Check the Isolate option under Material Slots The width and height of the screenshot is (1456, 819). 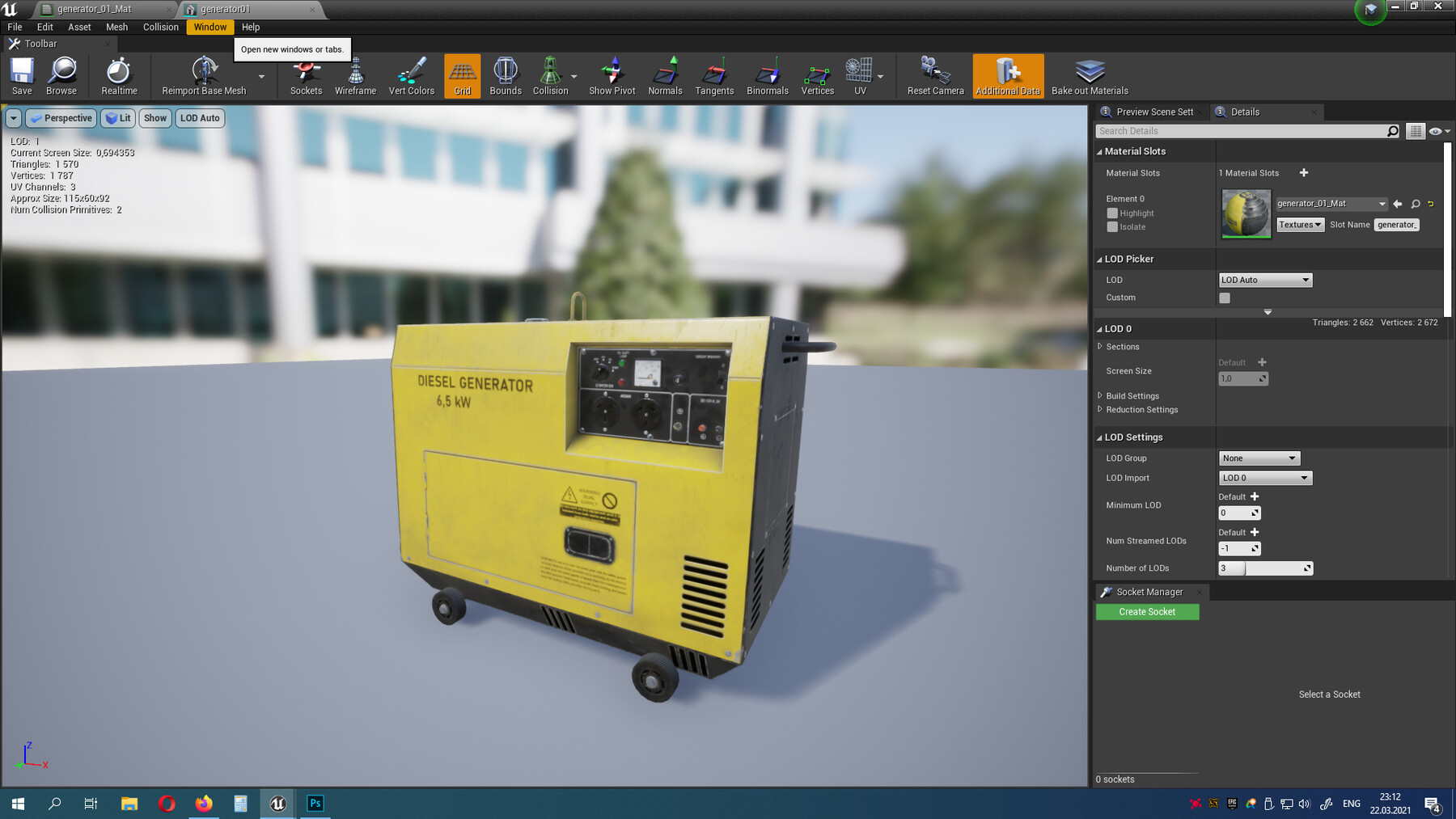click(x=1113, y=227)
